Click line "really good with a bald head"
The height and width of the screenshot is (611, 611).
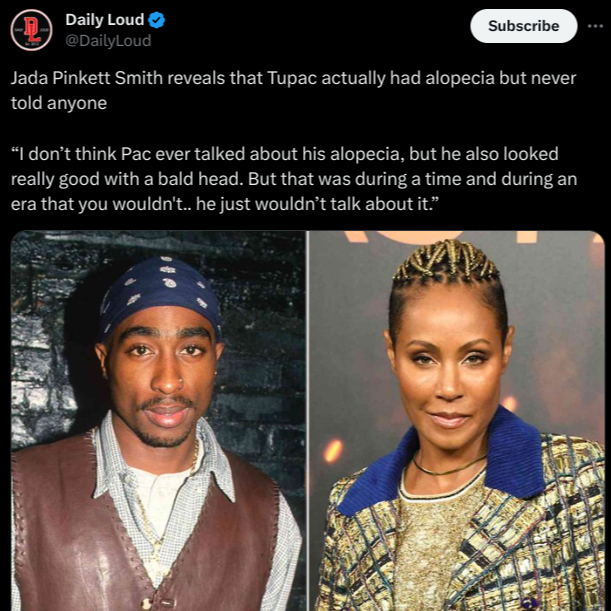(x=128, y=179)
